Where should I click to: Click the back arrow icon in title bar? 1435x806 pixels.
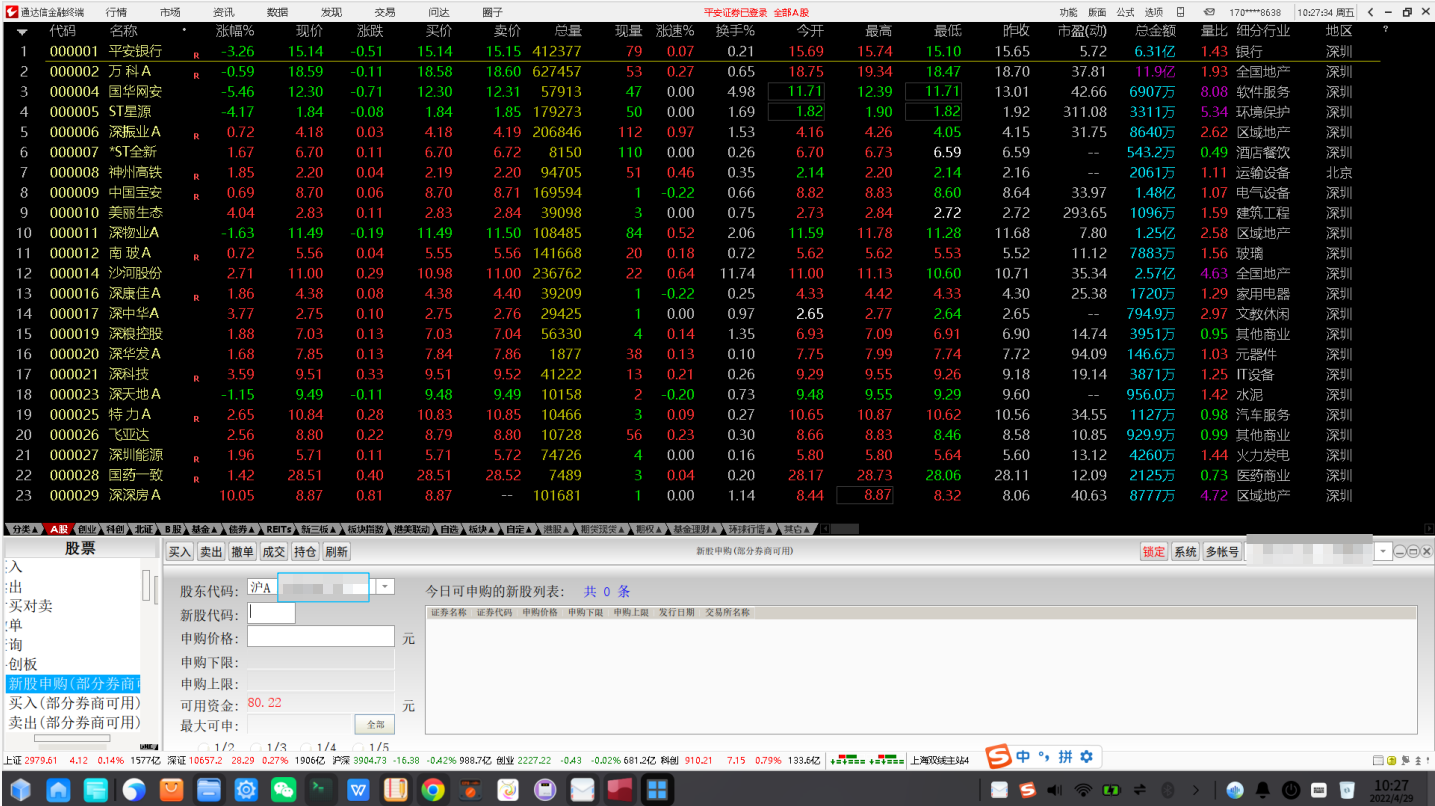[1370, 12]
